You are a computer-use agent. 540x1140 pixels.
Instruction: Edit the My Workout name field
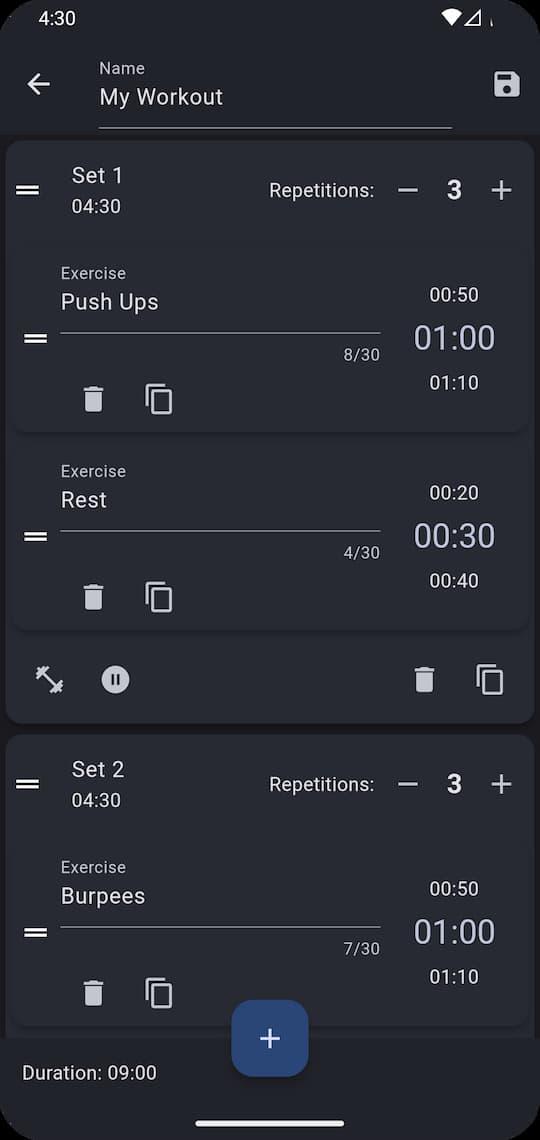tap(275, 95)
